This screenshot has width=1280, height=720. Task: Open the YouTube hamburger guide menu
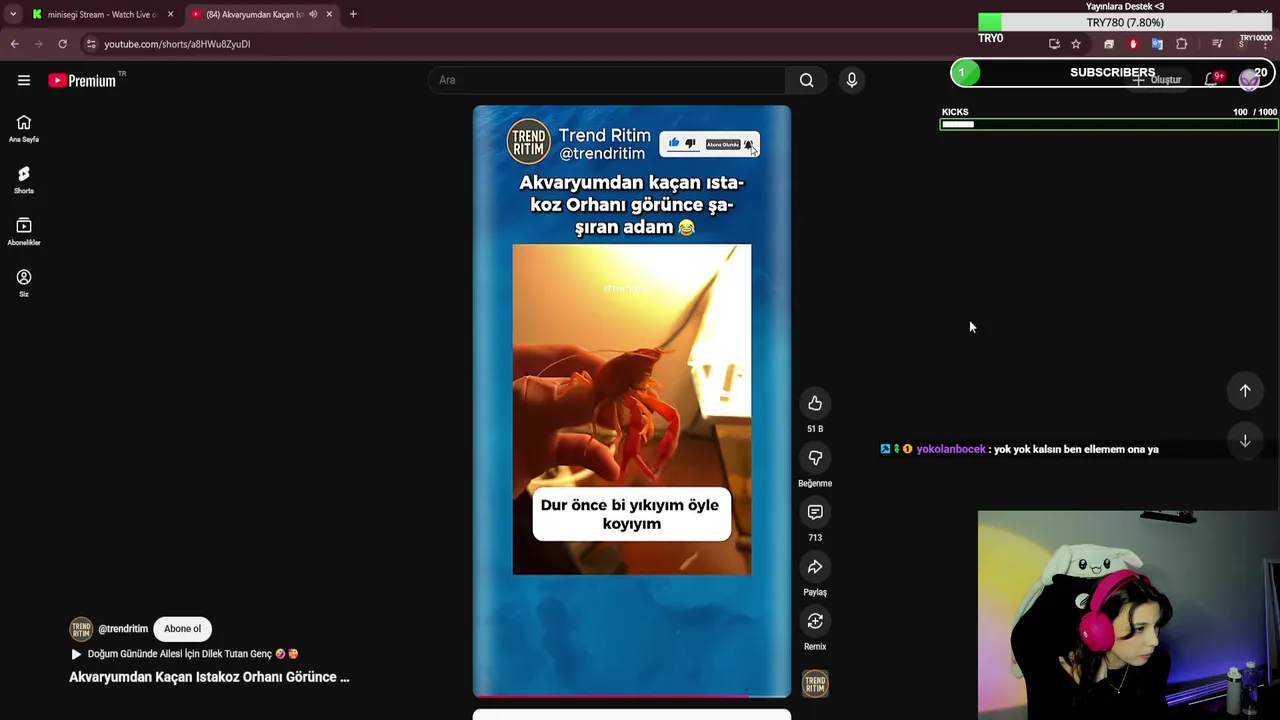24,80
